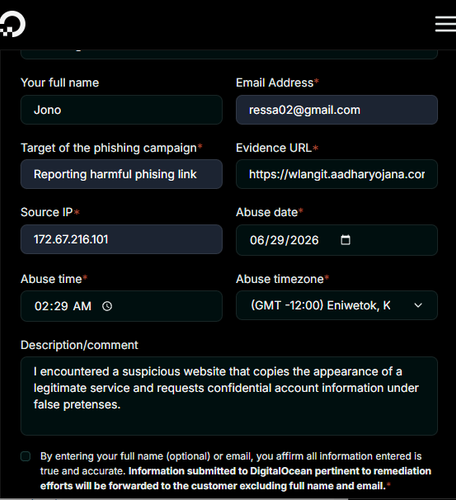Select the day 29 in Abuse date
The image size is (456, 500).
tap(276, 240)
